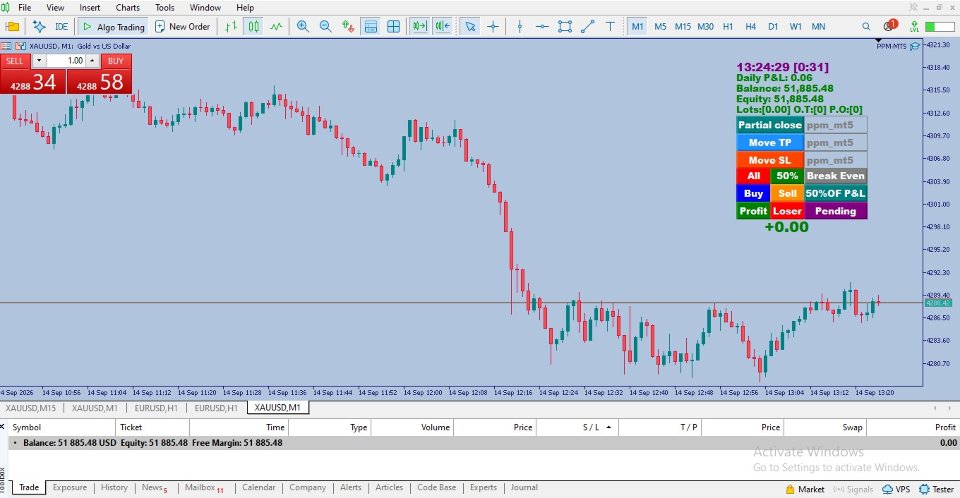Screen dimensions: 960x498
Task: Select the M5 timeframe
Action: point(660,26)
